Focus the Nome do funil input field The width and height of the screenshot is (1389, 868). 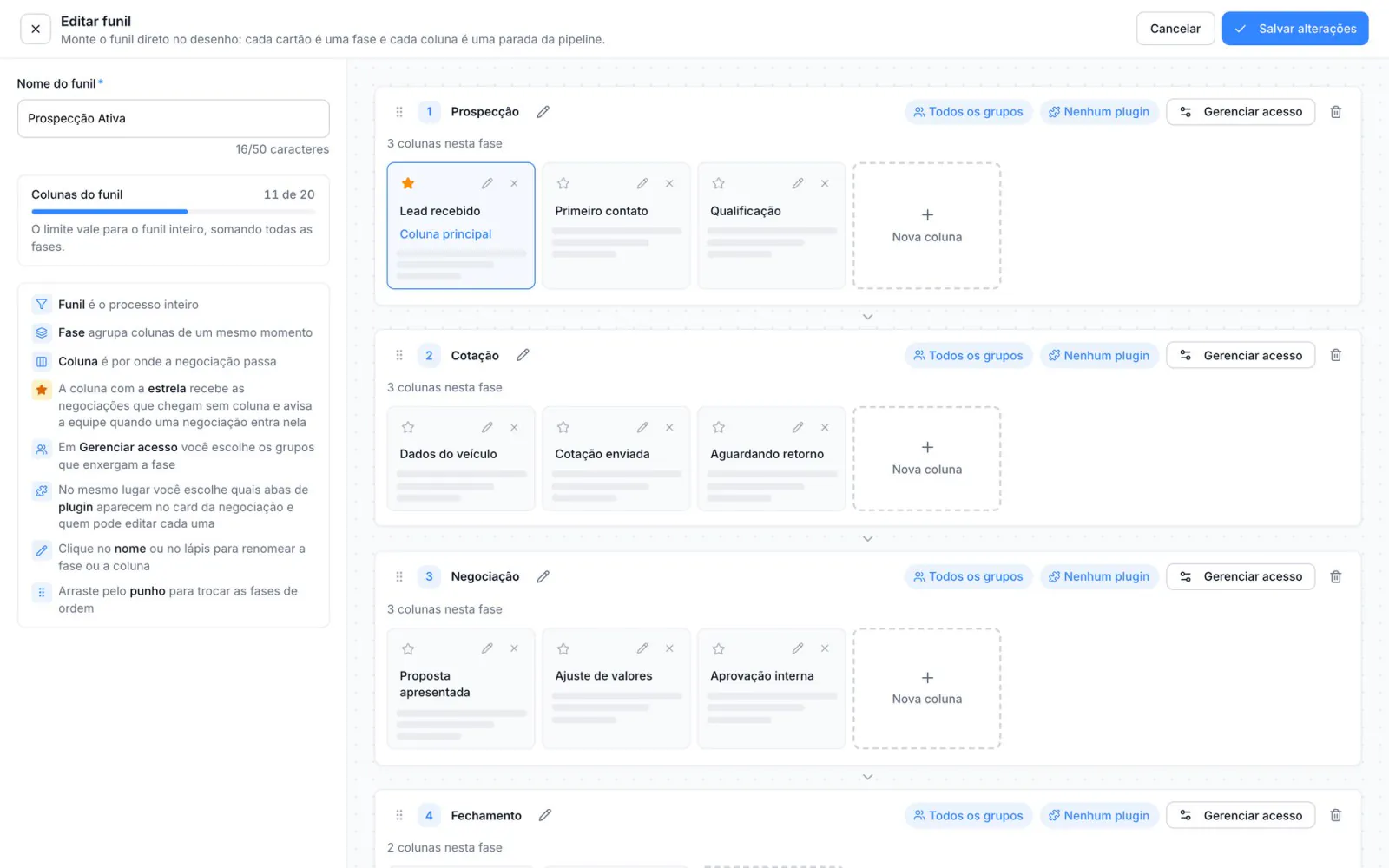point(174,118)
